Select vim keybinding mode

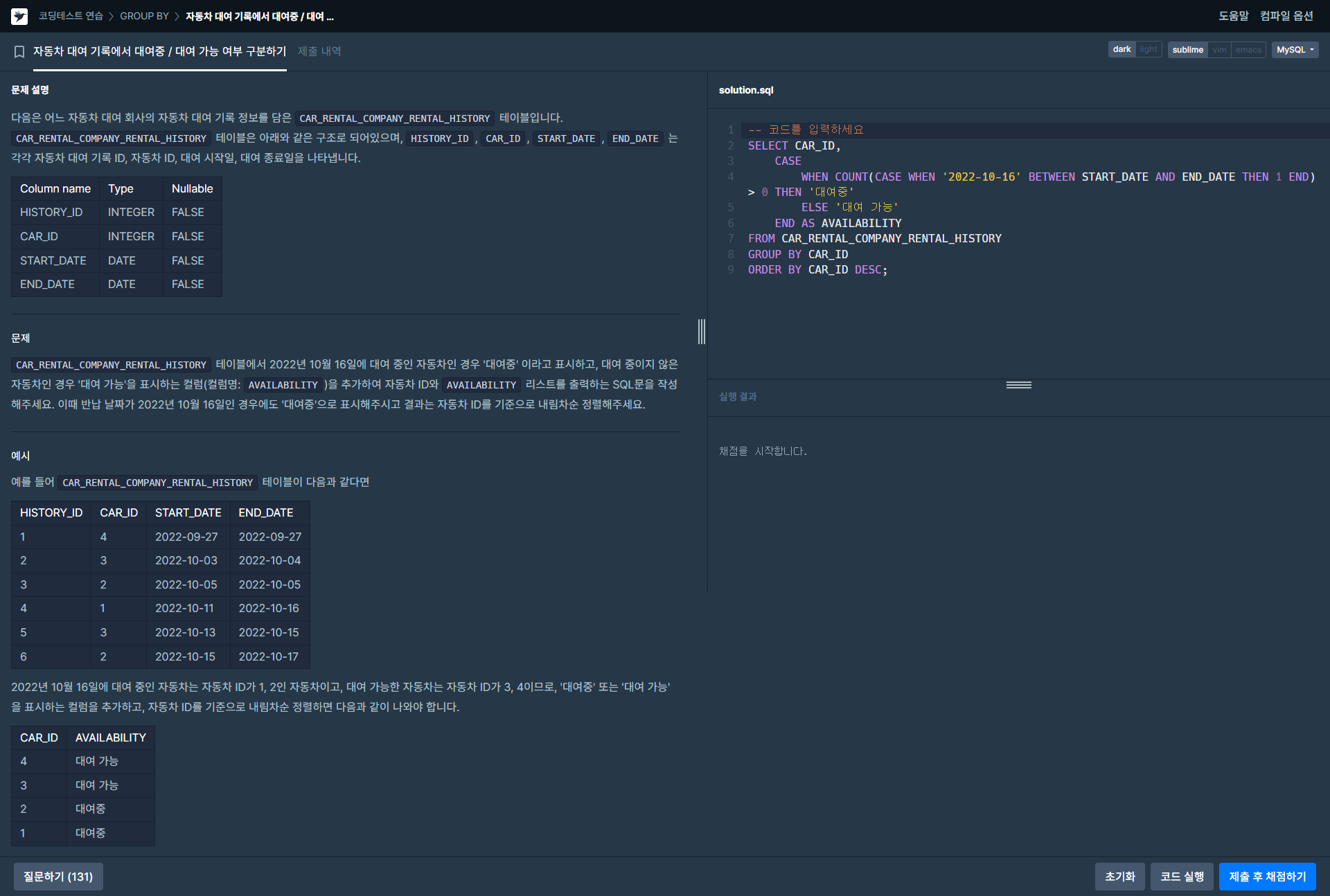coord(1219,50)
